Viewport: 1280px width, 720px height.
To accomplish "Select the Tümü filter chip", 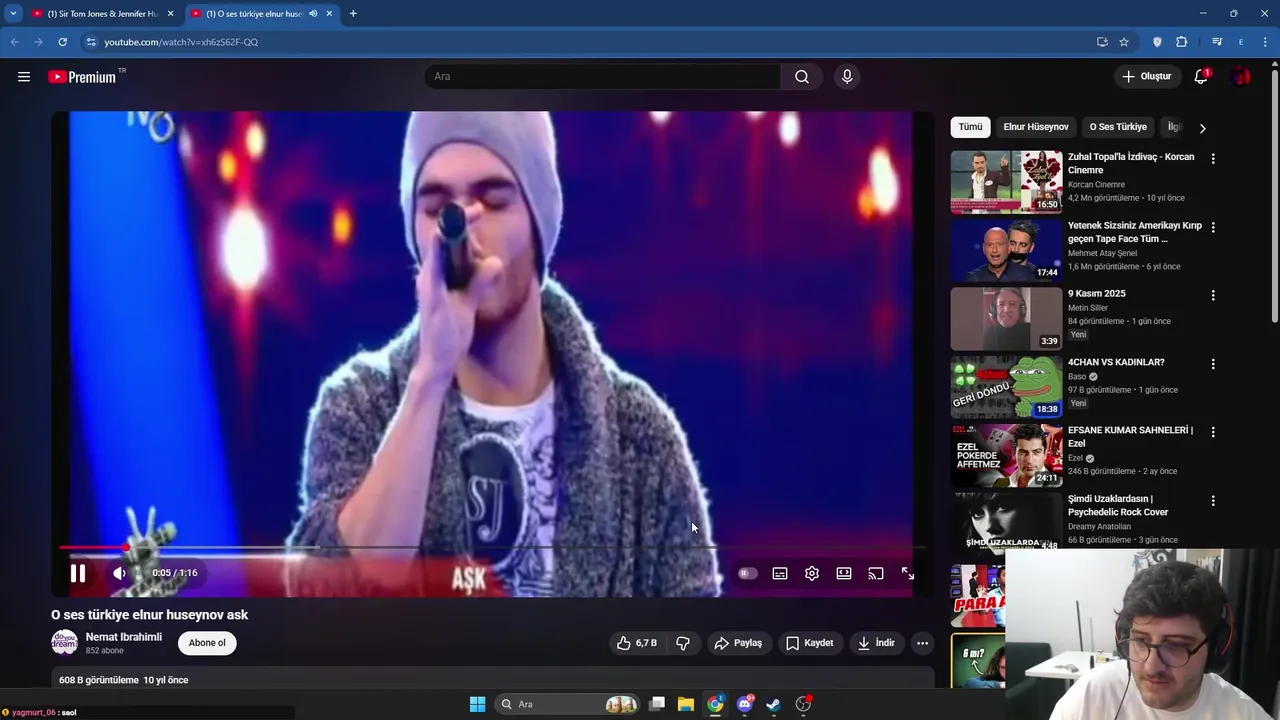I will [970, 127].
